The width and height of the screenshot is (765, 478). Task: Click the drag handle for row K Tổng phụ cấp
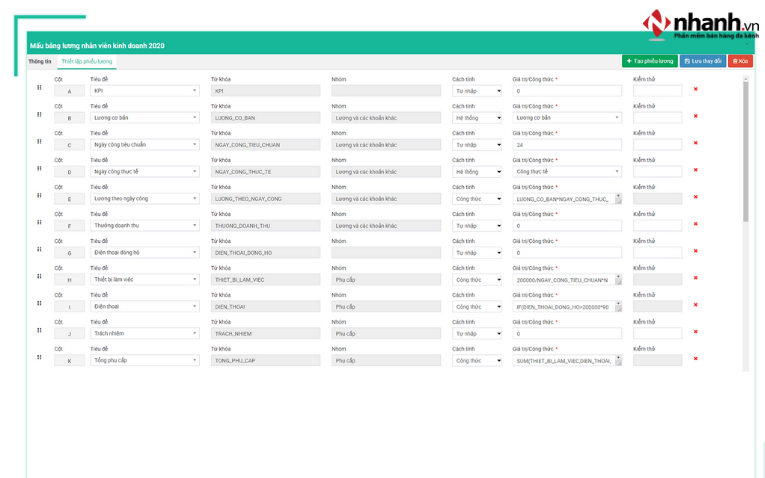tap(40, 357)
